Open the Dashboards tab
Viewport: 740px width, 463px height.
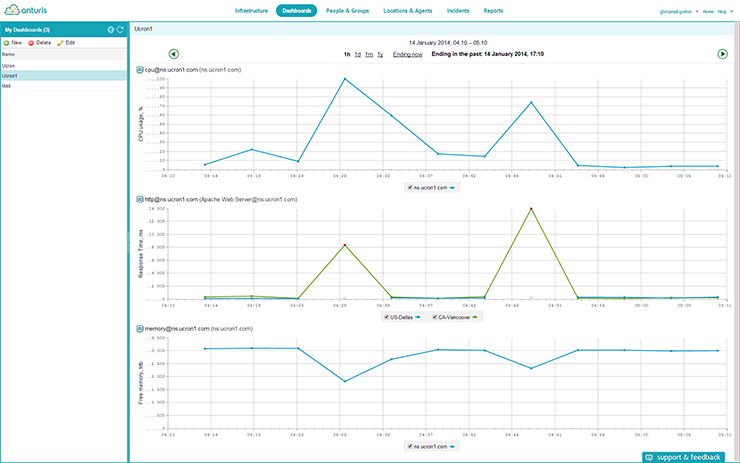tap(296, 10)
